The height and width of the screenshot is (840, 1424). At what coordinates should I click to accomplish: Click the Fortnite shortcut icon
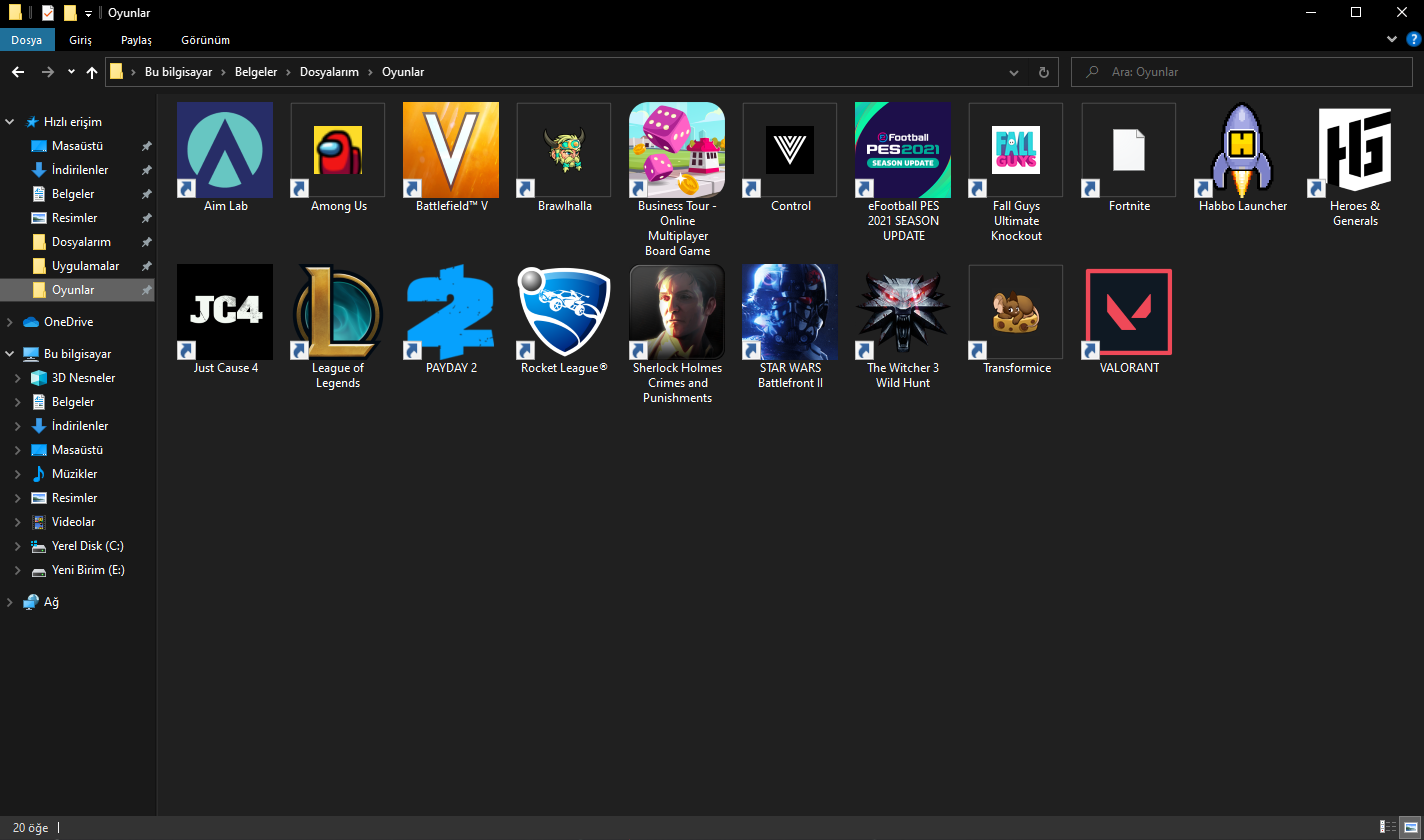pyautogui.click(x=1129, y=150)
